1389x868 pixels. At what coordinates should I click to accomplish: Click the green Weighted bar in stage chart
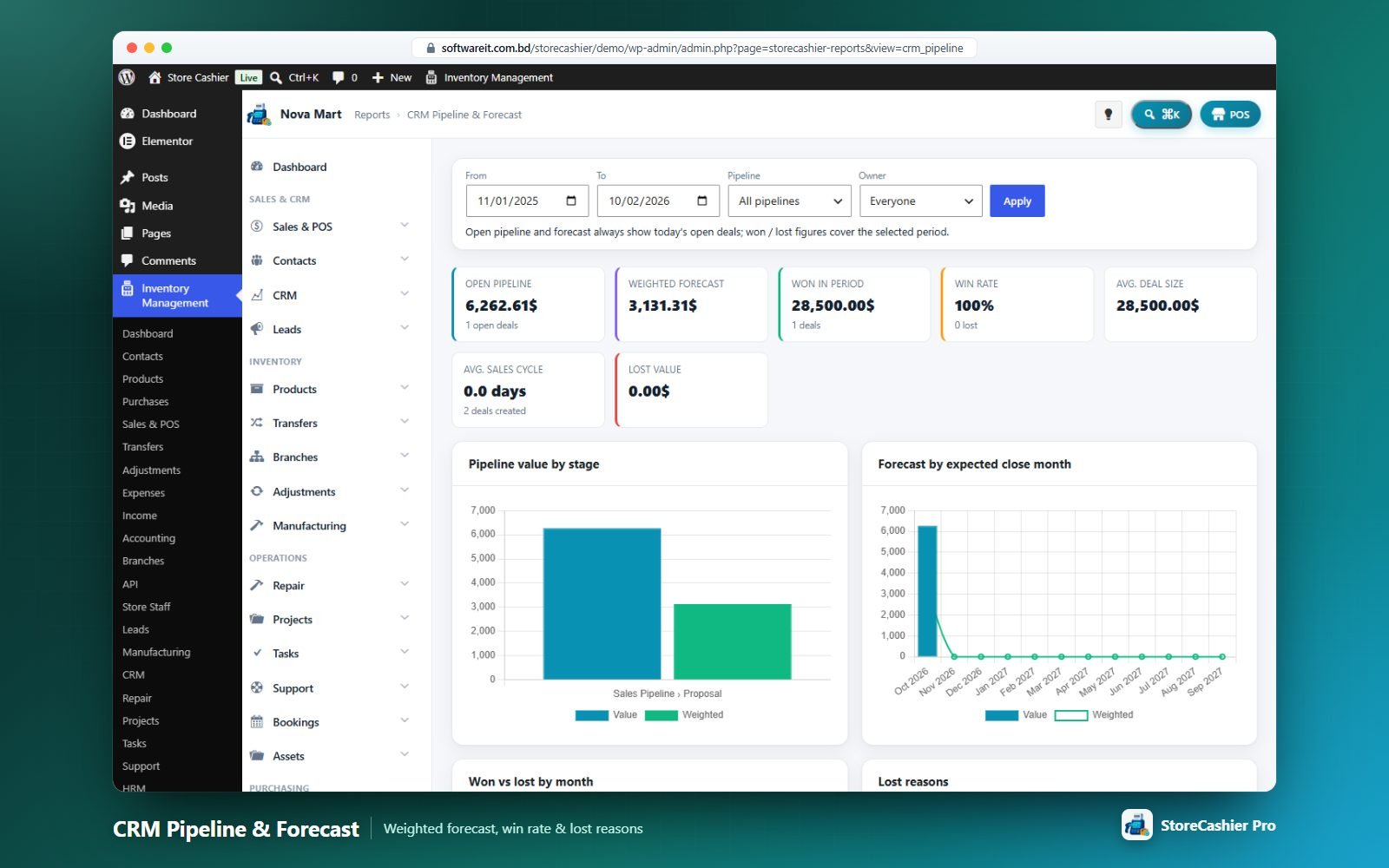(733, 641)
